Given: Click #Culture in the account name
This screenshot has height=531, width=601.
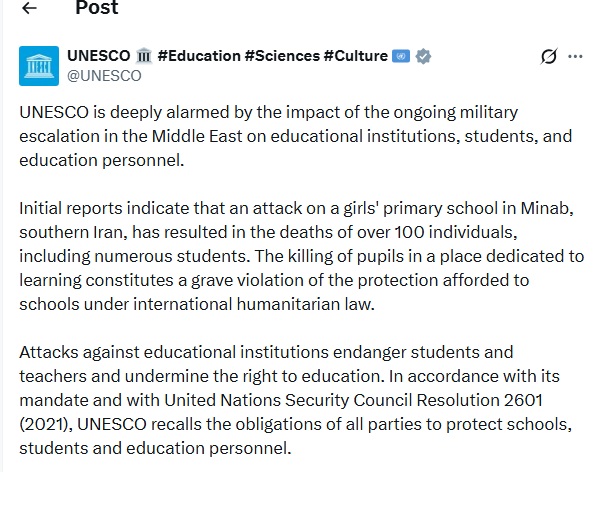Looking at the screenshot, I should [x=355, y=56].
